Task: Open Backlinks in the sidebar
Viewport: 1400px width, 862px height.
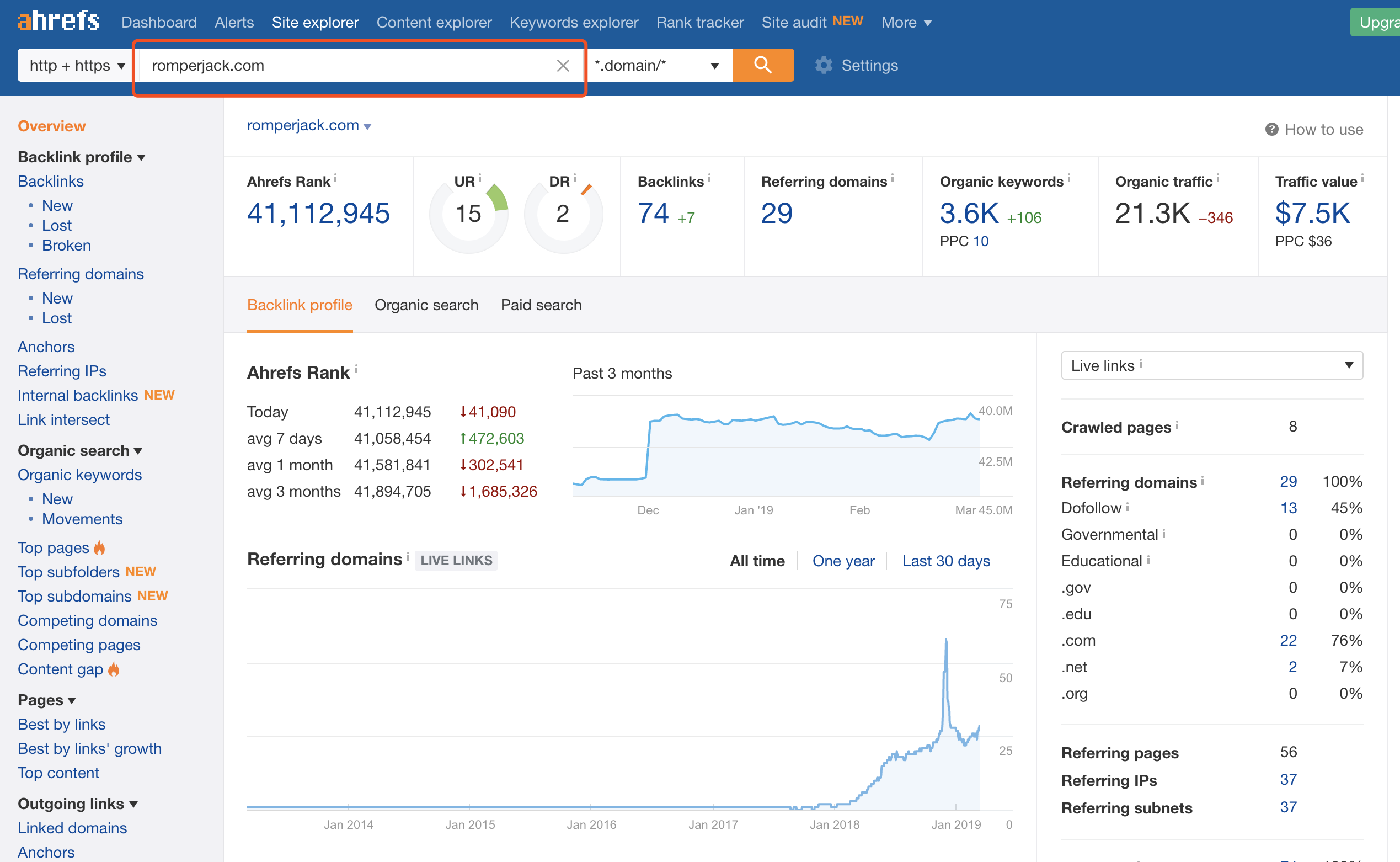Action: click(51, 182)
